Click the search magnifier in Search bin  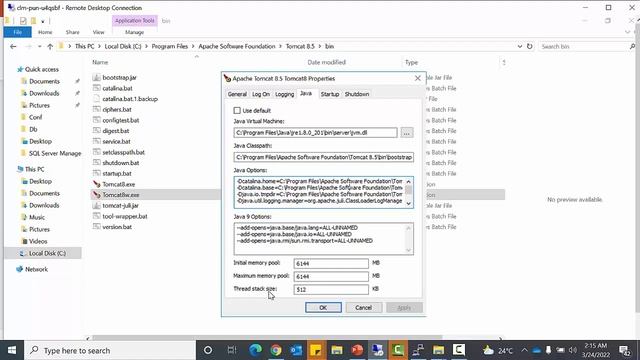(x=632, y=47)
